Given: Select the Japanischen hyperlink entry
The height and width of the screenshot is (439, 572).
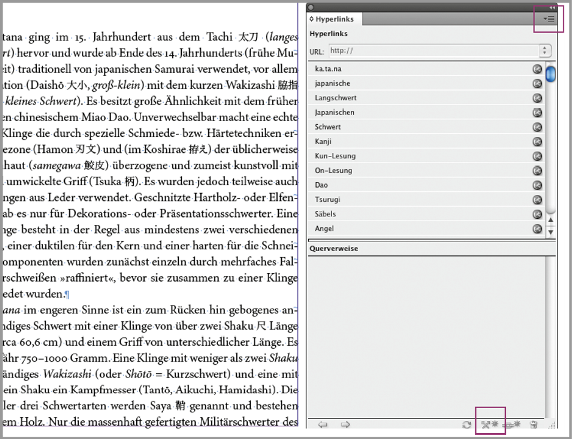Looking at the screenshot, I should coord(426,112).
